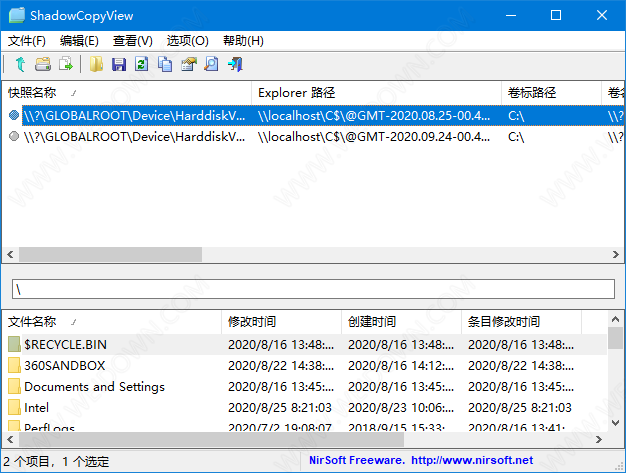The image size is (626, 473).
Task: Click the open in Explorer drive-folder icon
Action: pyautogui.click(x=43, y=64)
